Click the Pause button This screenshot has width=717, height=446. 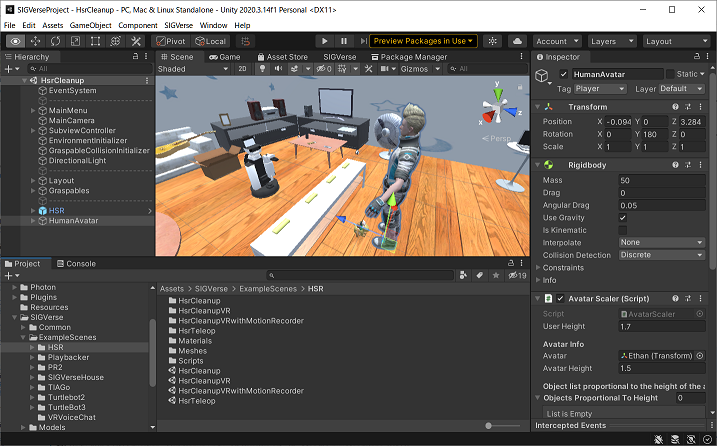(x=344, y=41)
